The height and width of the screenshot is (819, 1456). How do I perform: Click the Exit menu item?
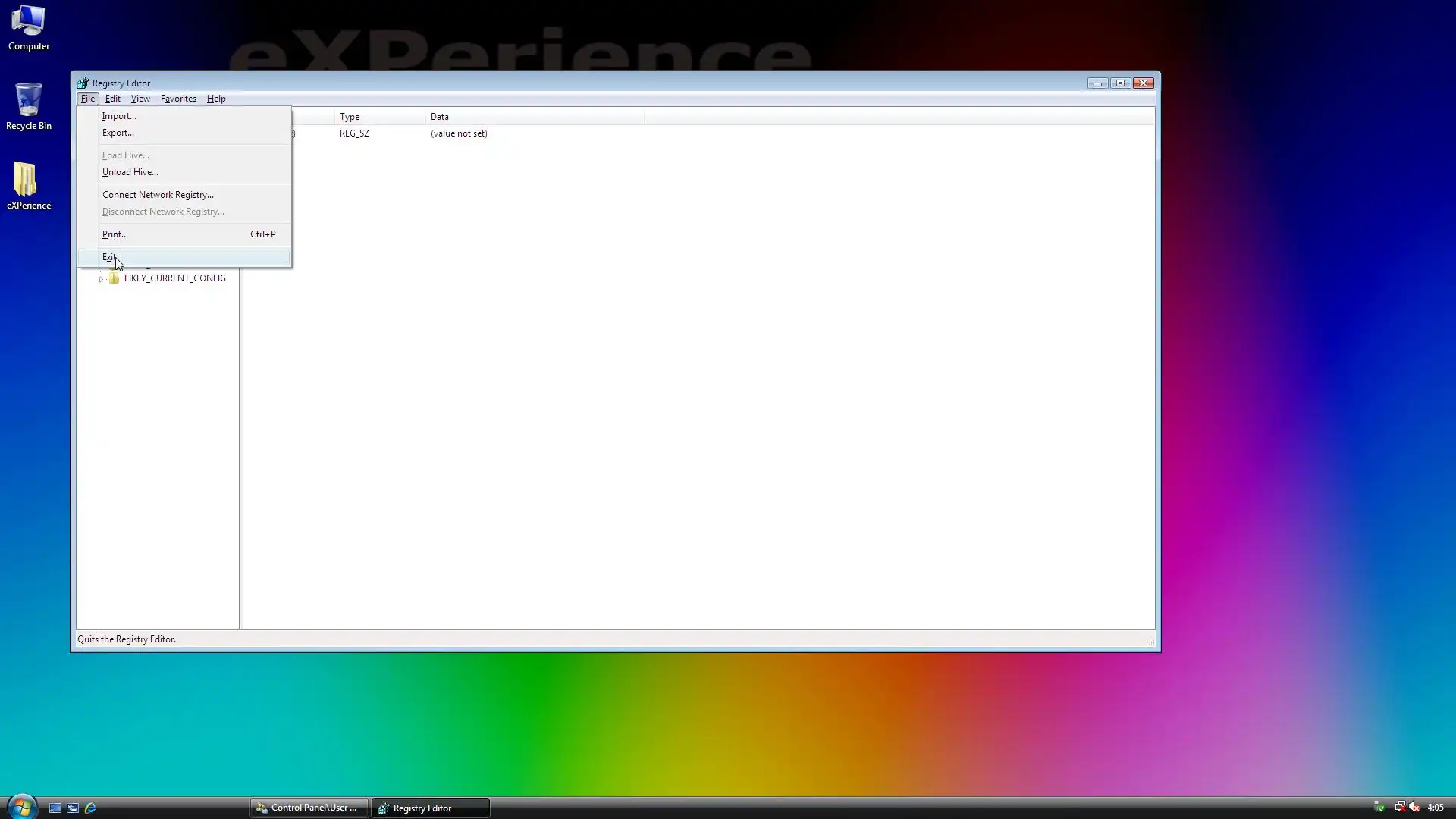pyautogui.click(x=109, y=257)
